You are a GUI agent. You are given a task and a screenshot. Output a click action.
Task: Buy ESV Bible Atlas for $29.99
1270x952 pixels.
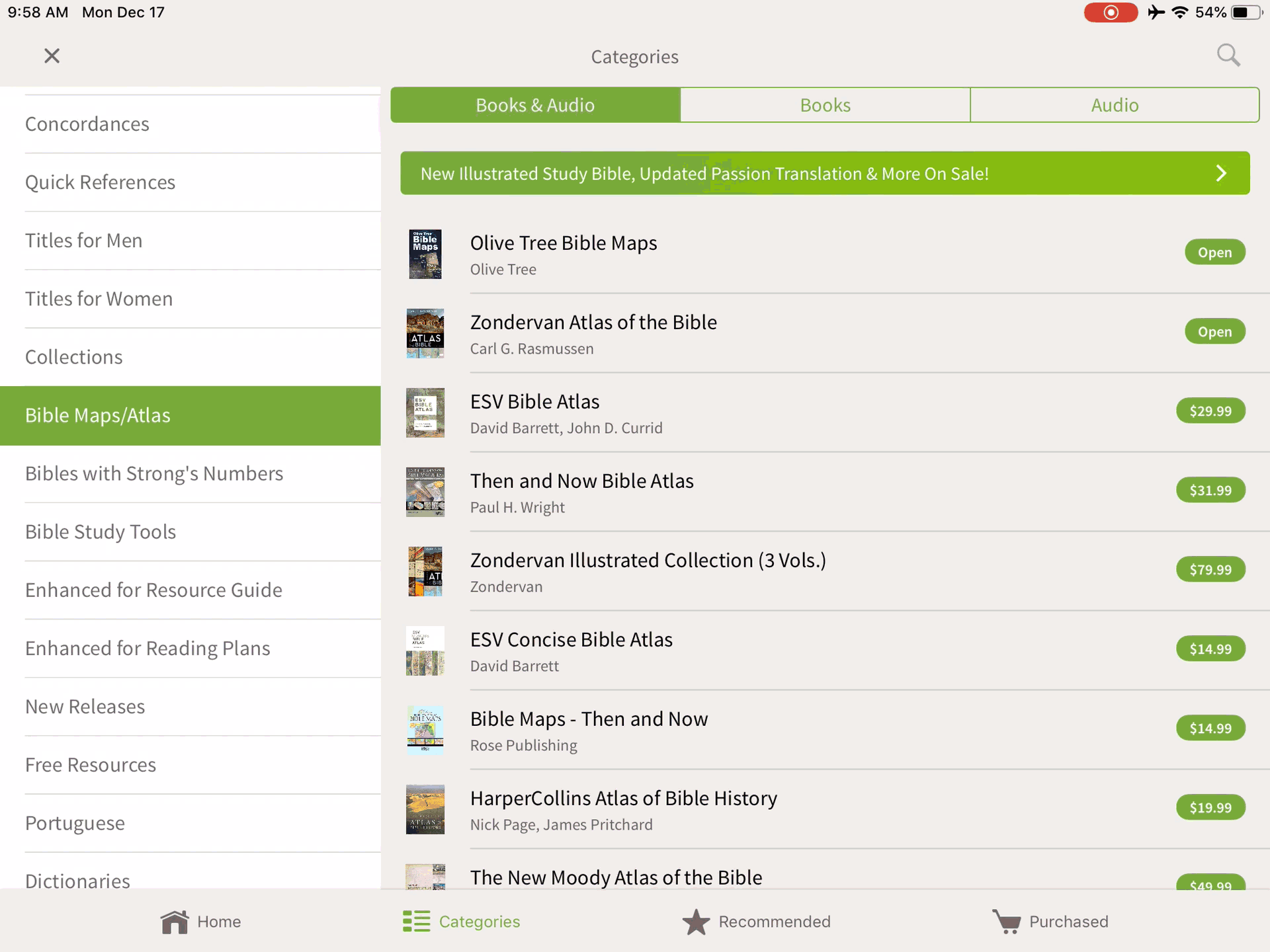pyautogui.click(x=1210, y=411)
